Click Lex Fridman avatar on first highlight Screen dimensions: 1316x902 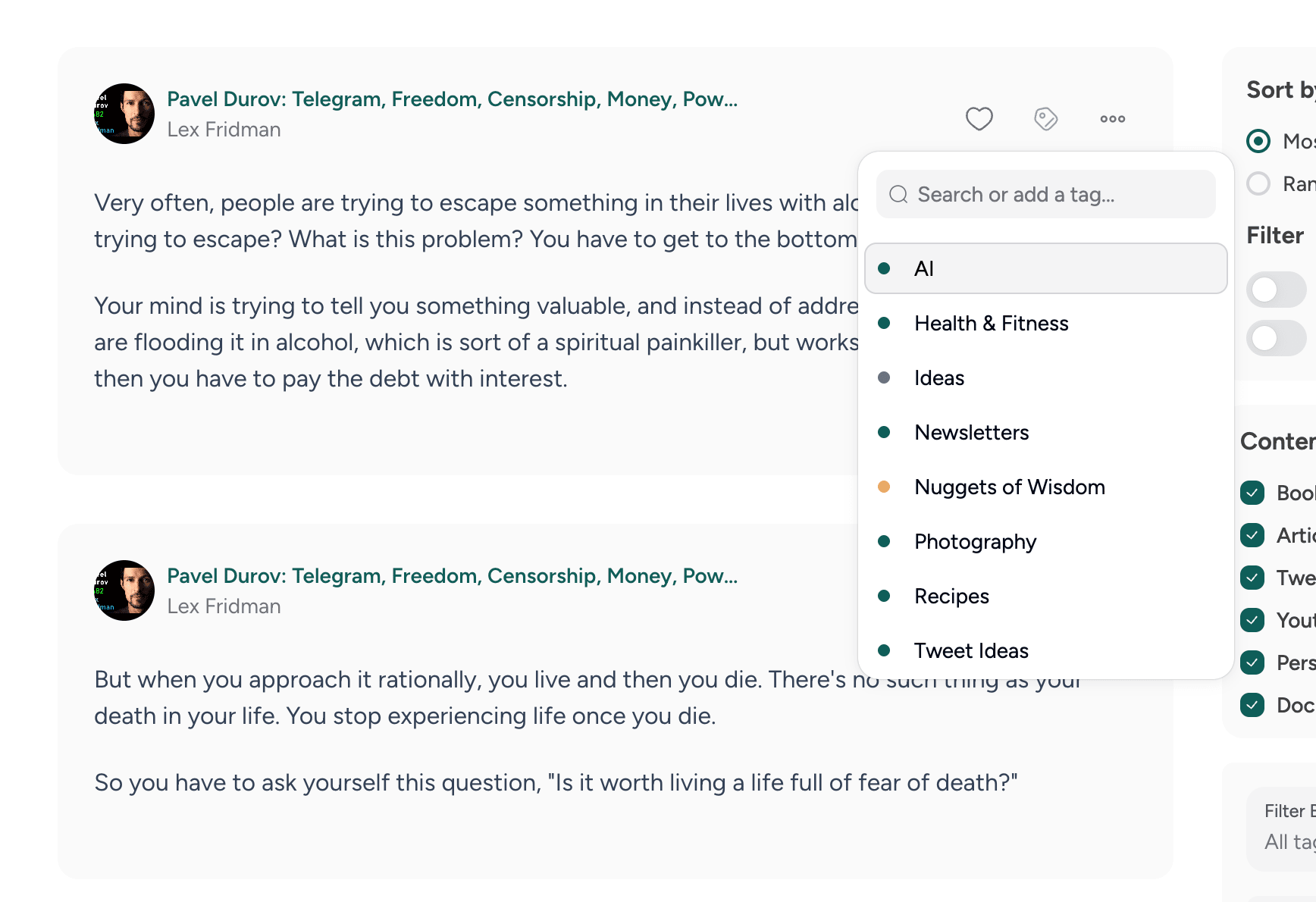[x=124, y=114]
